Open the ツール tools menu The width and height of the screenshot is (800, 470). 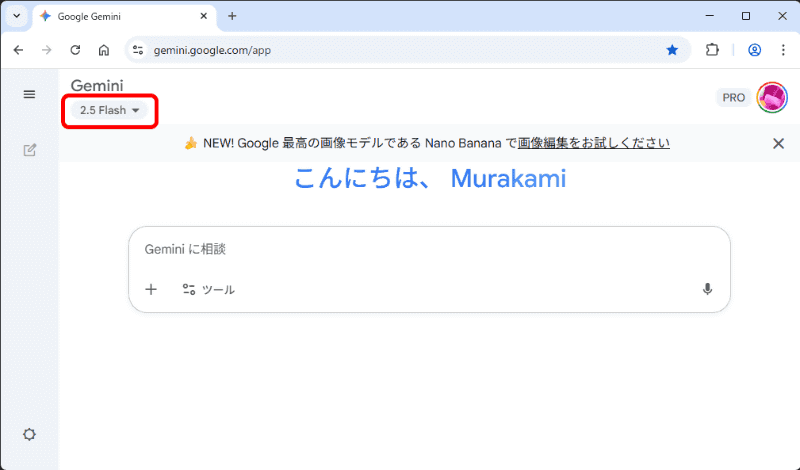(x=209, y=289)
